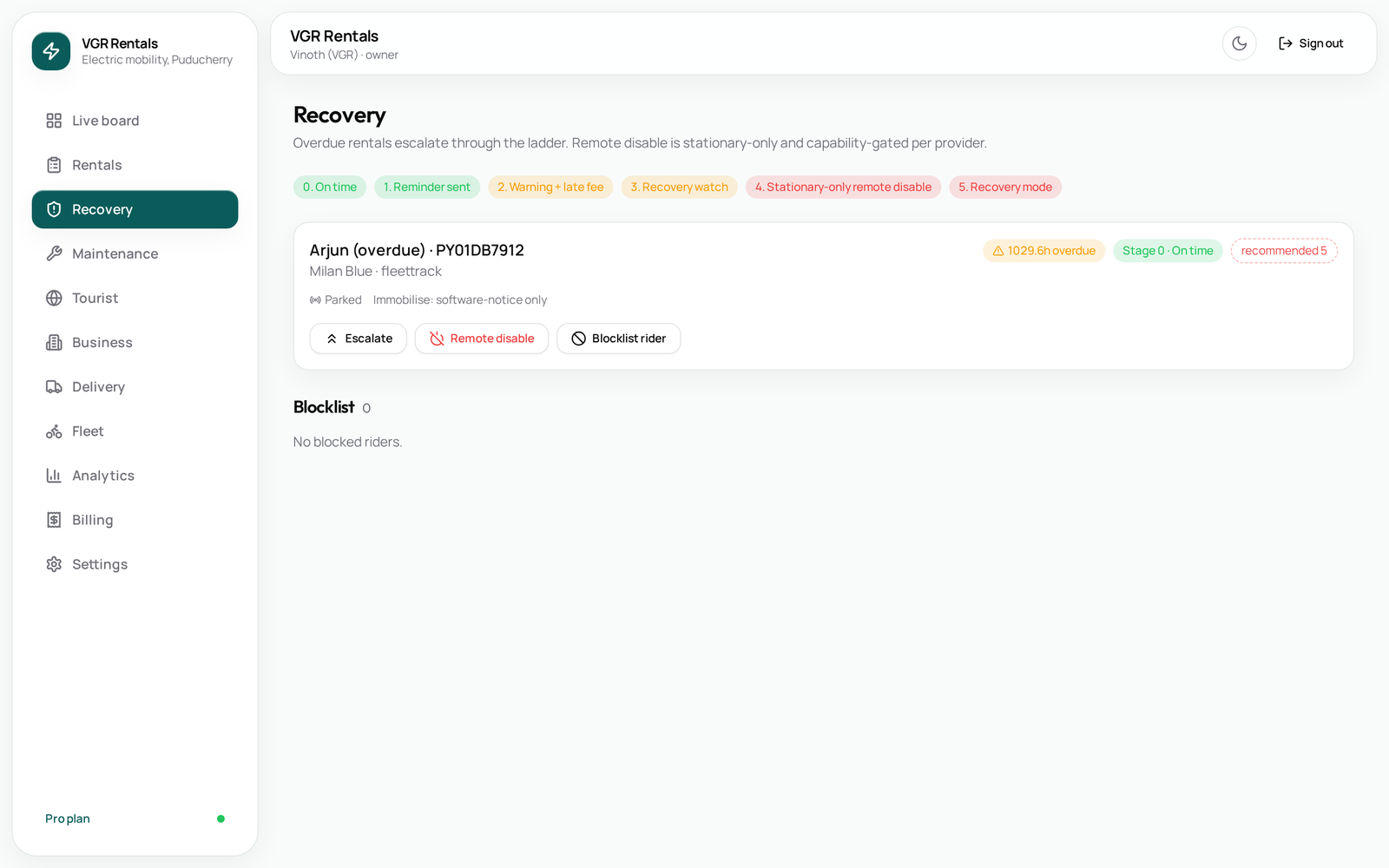The image size is (1389, 868).
Task: Click '4. Stationary-only remote disable' chip
Action: (843, 187)
